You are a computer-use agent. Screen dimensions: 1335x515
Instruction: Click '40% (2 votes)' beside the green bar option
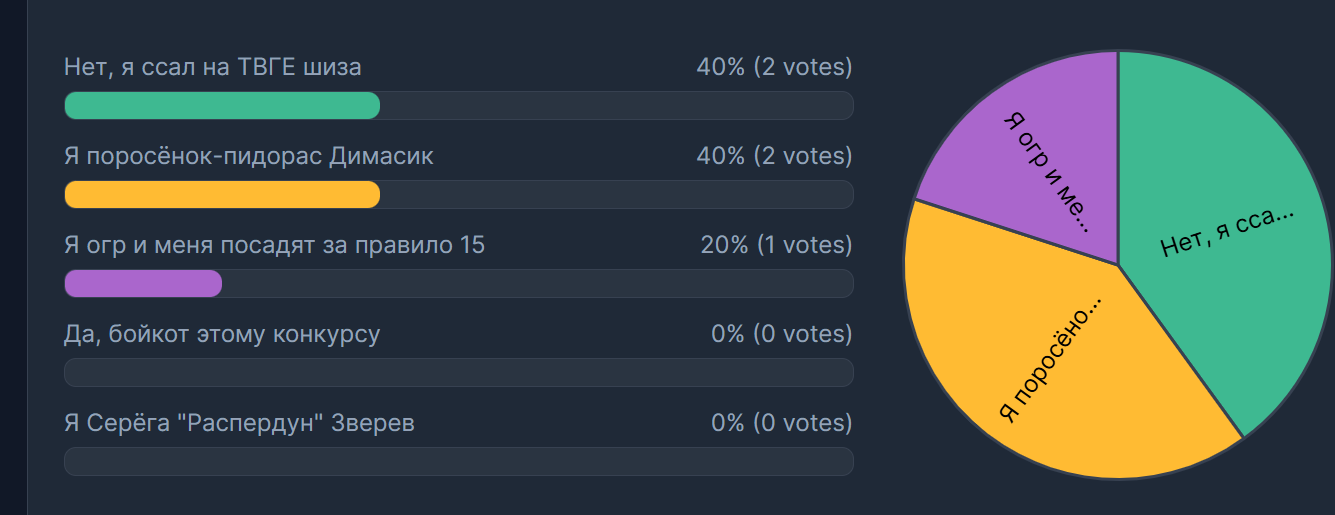click(x=774, y=67)
